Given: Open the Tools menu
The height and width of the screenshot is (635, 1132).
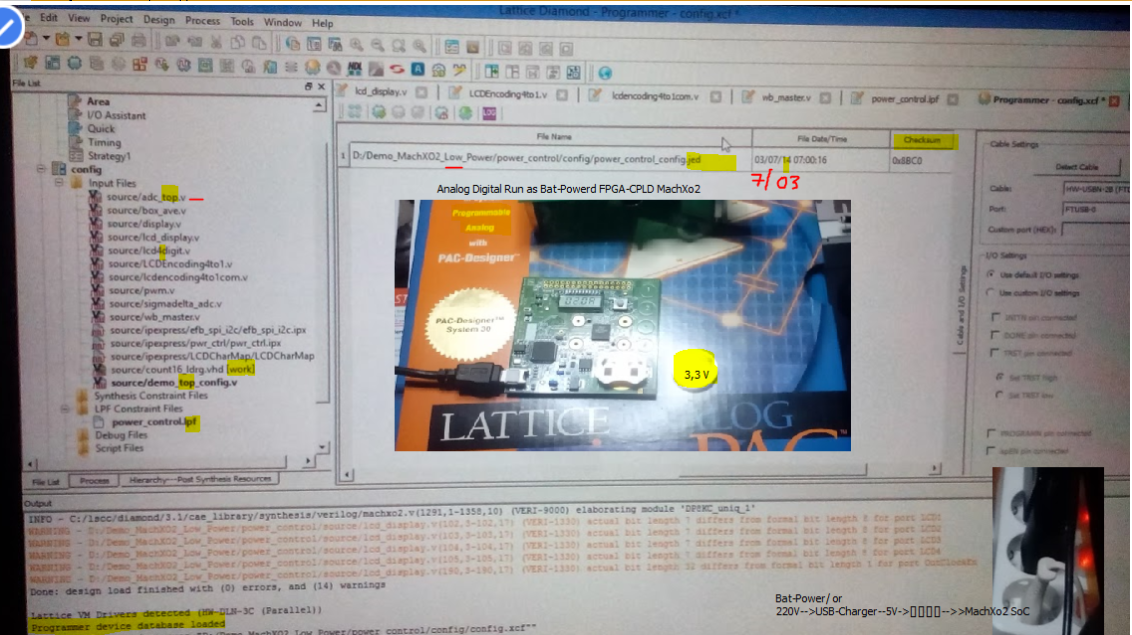Looking at the screenshot, I should click(242, 22).
